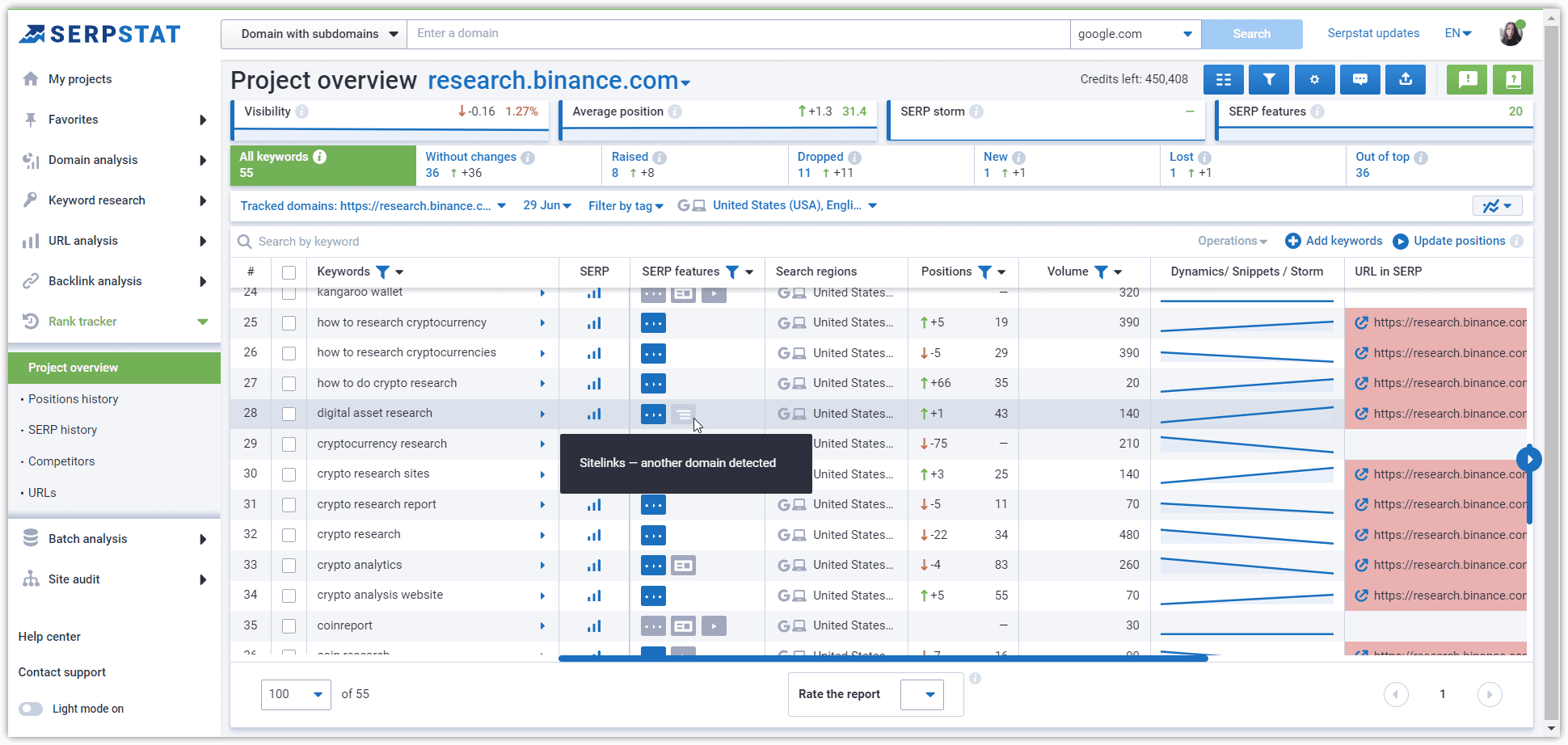Click the green feedback exclamation button

[x=1467, y=79]
